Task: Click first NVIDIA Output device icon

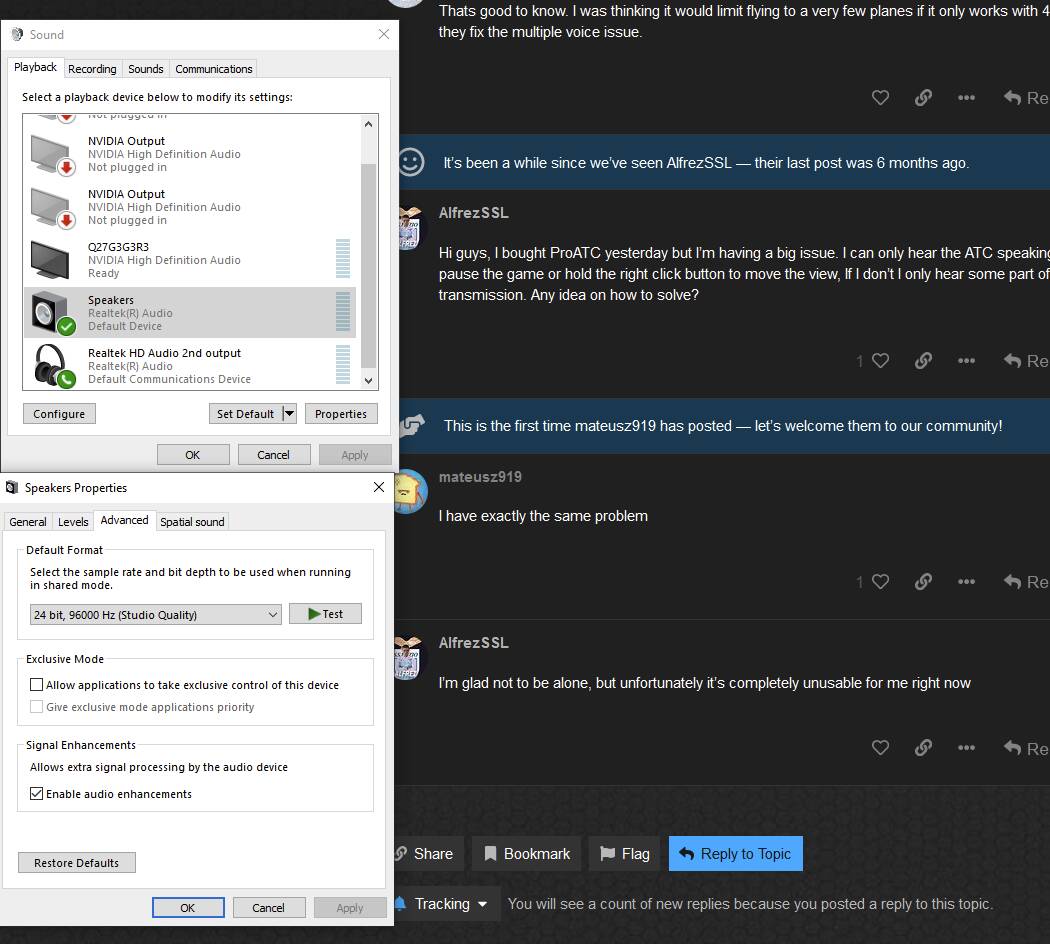Action: coord(52,155)
